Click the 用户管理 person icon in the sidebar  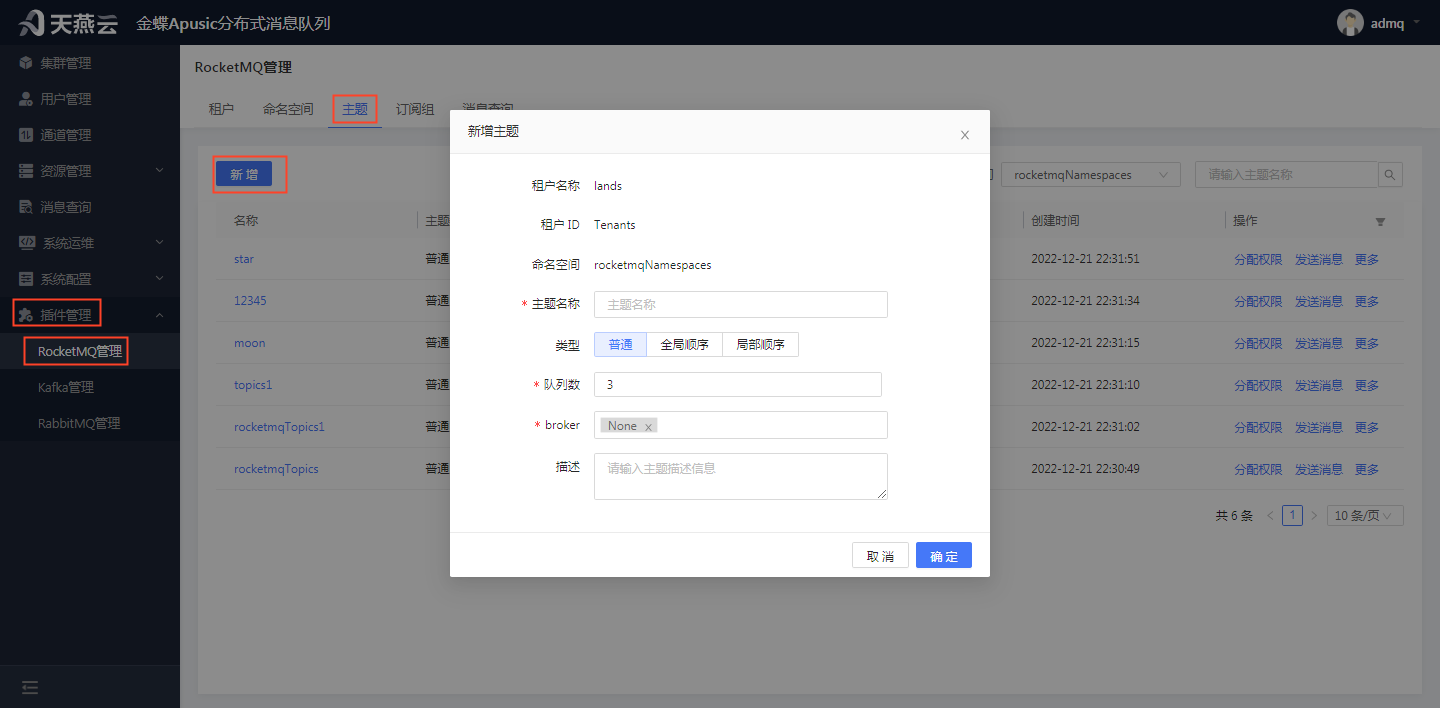click(26, 99)
